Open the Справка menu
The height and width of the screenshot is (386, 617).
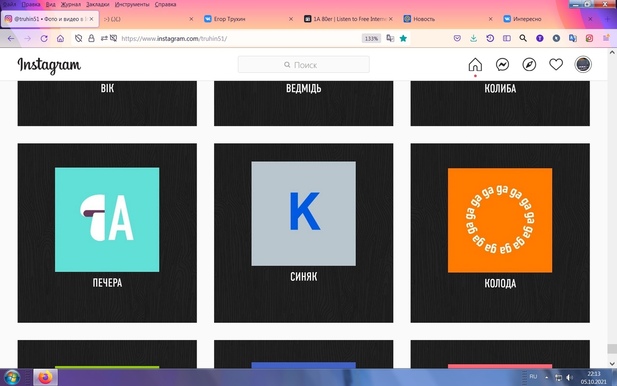point(165,4)
